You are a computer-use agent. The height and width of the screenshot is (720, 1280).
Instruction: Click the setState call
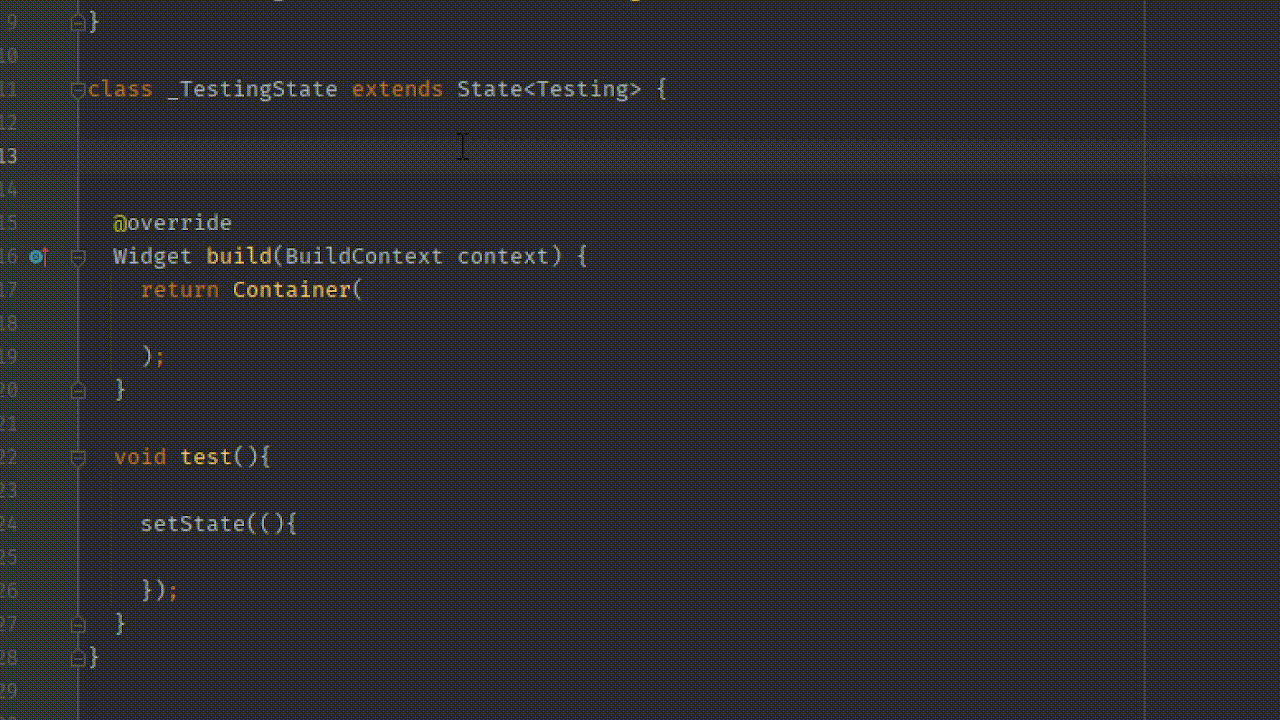point(192,524)
